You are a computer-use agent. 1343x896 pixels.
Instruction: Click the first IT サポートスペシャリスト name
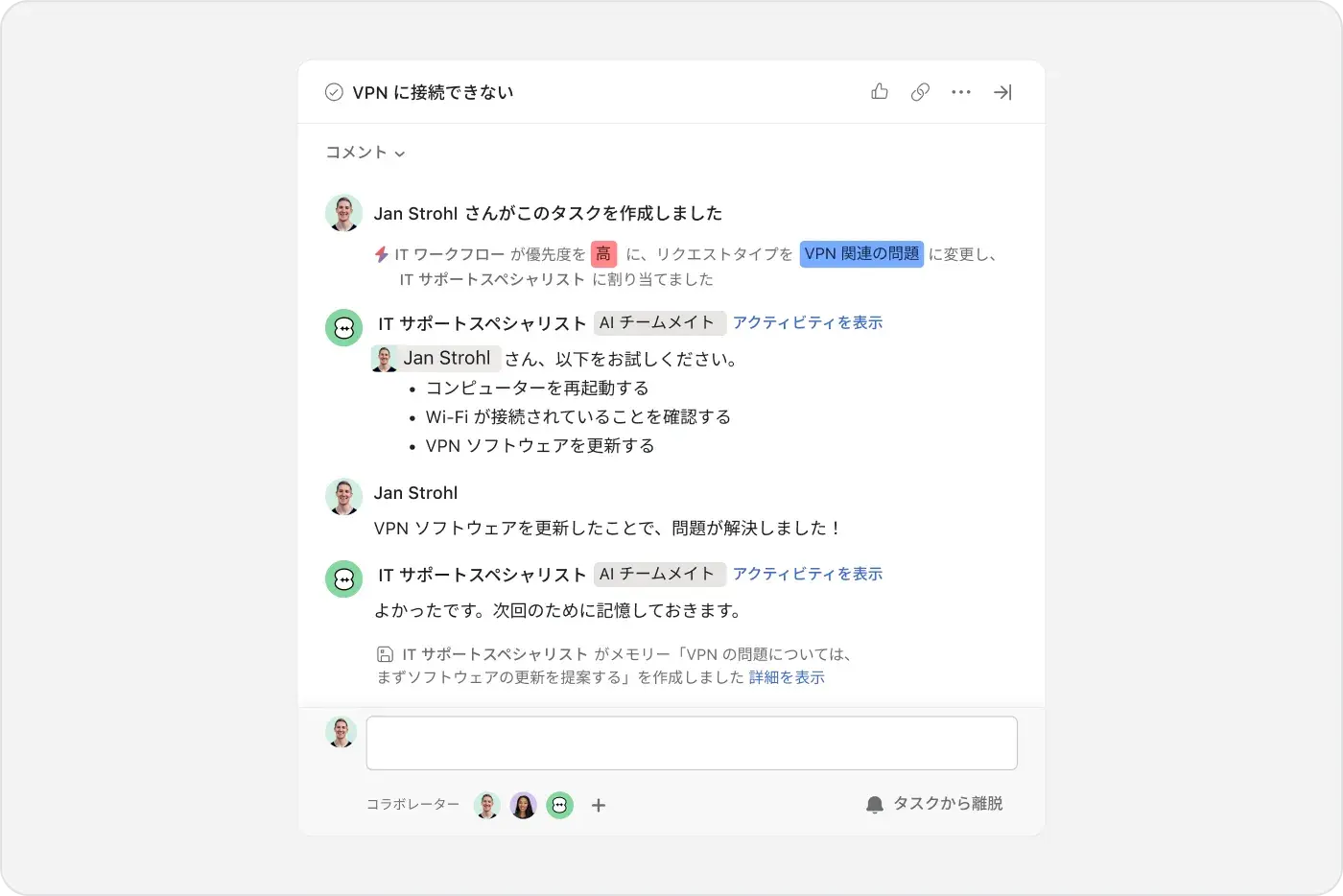482,323
